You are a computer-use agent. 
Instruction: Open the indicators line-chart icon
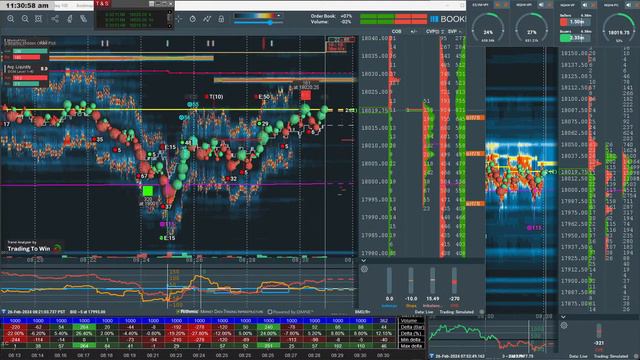(207, 19)
